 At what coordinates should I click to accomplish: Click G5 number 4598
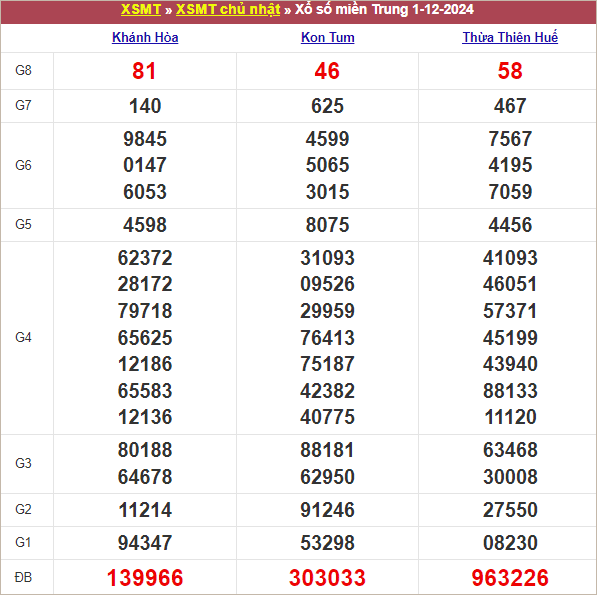145,225
